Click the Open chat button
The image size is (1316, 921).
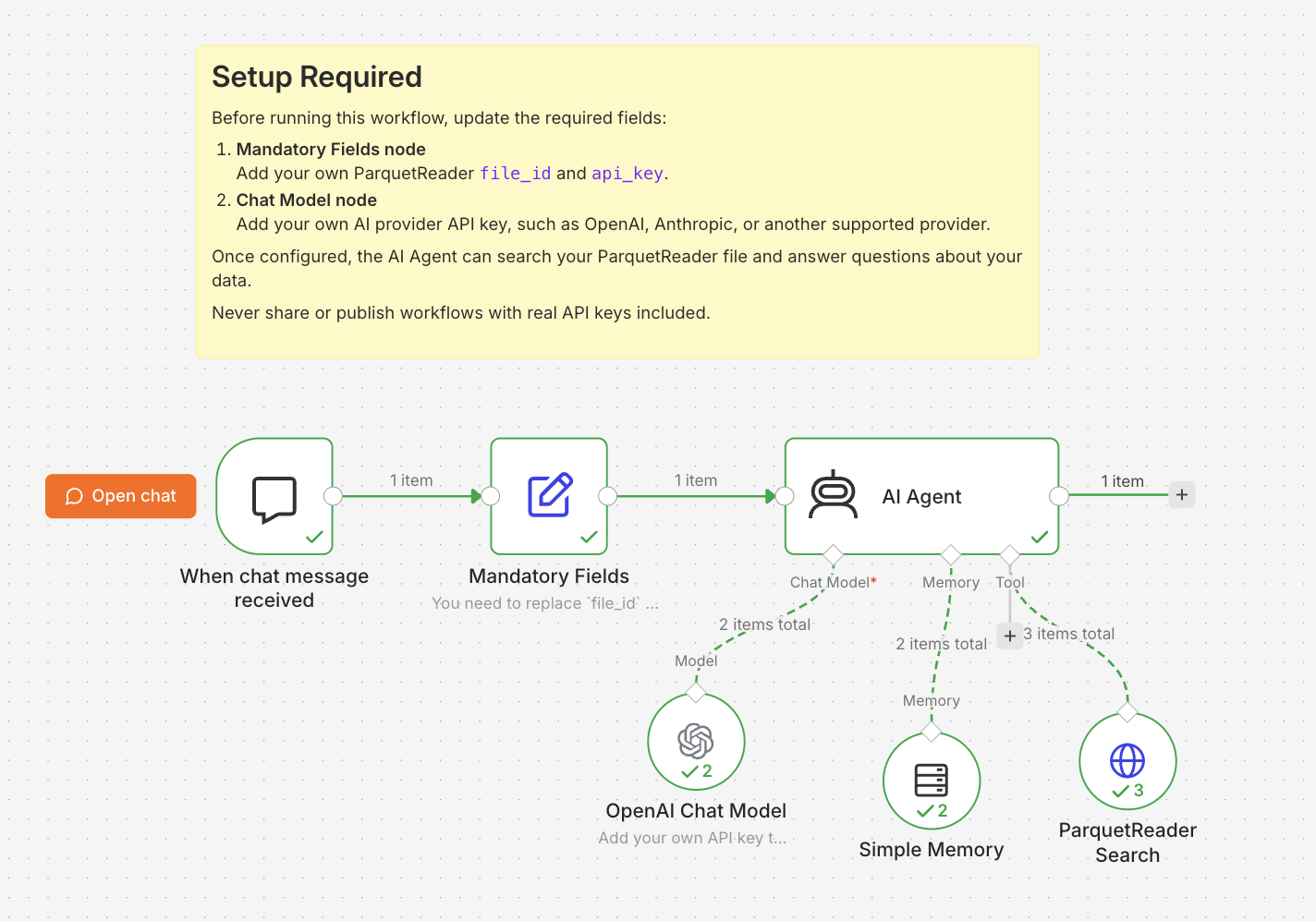click(121, 496)
